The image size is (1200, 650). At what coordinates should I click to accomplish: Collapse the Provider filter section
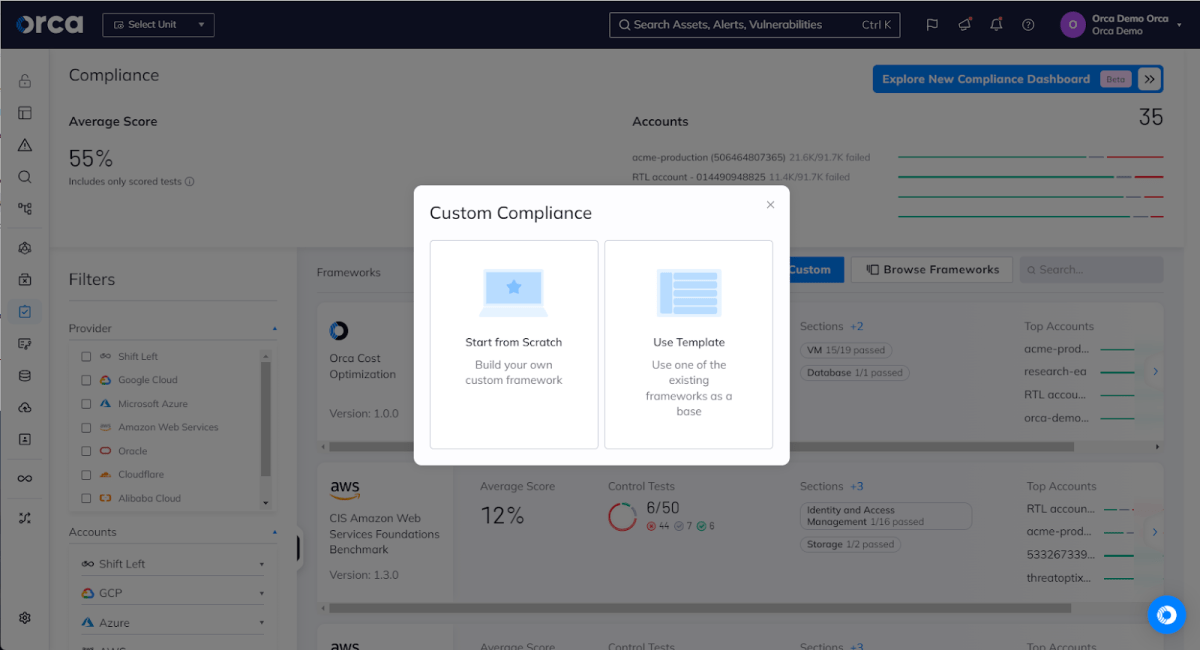[274, 328]
